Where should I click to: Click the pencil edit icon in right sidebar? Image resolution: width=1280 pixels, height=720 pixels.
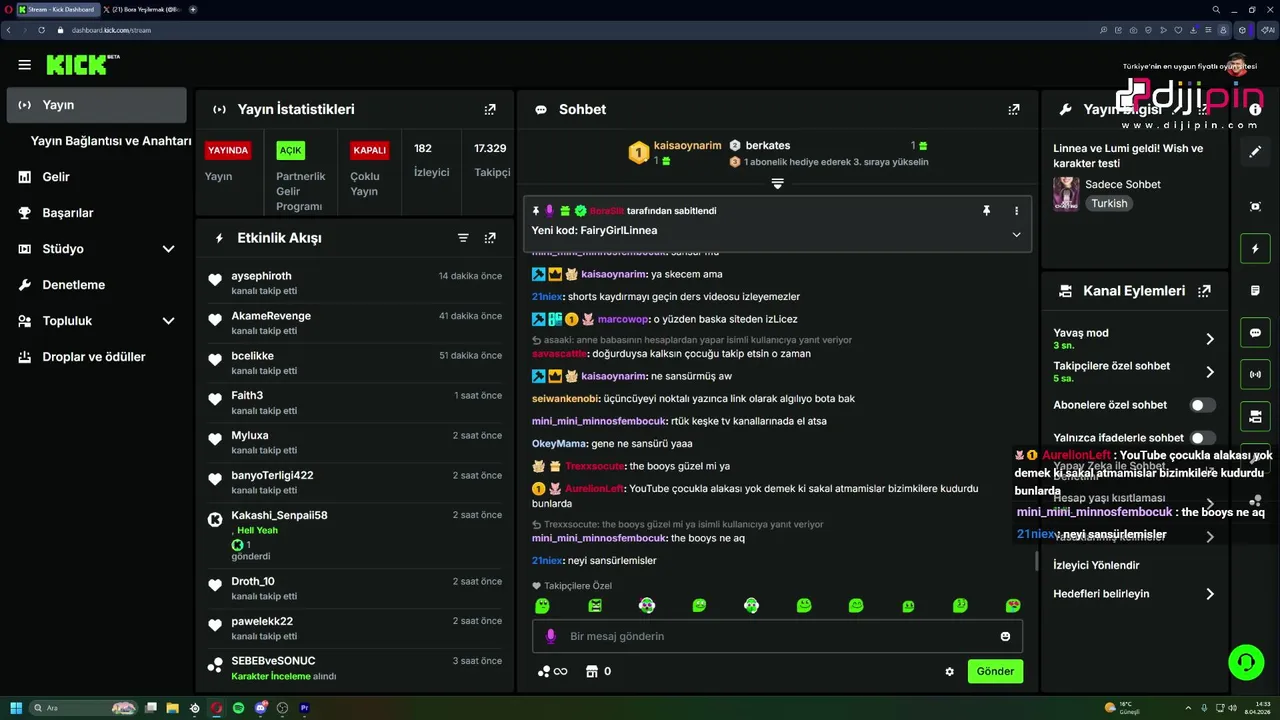pos(1255,152)
